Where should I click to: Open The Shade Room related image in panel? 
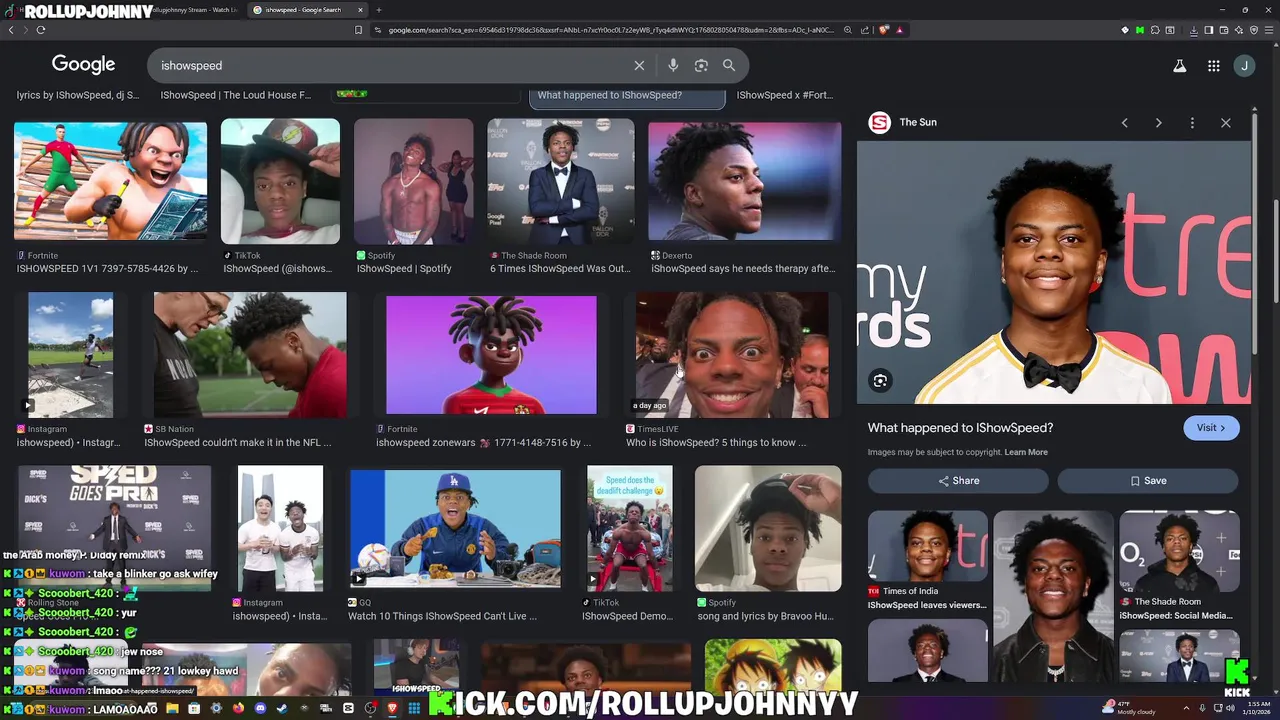[x=1179, y=551]
